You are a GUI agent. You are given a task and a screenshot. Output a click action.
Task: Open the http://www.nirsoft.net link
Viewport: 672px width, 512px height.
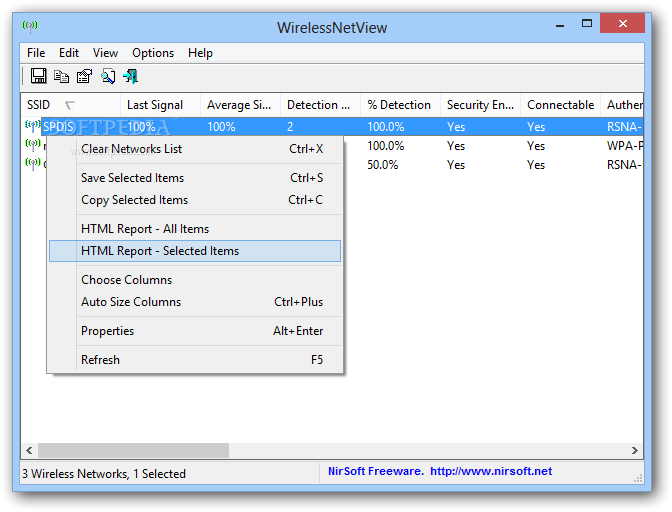tap(491, 471)
